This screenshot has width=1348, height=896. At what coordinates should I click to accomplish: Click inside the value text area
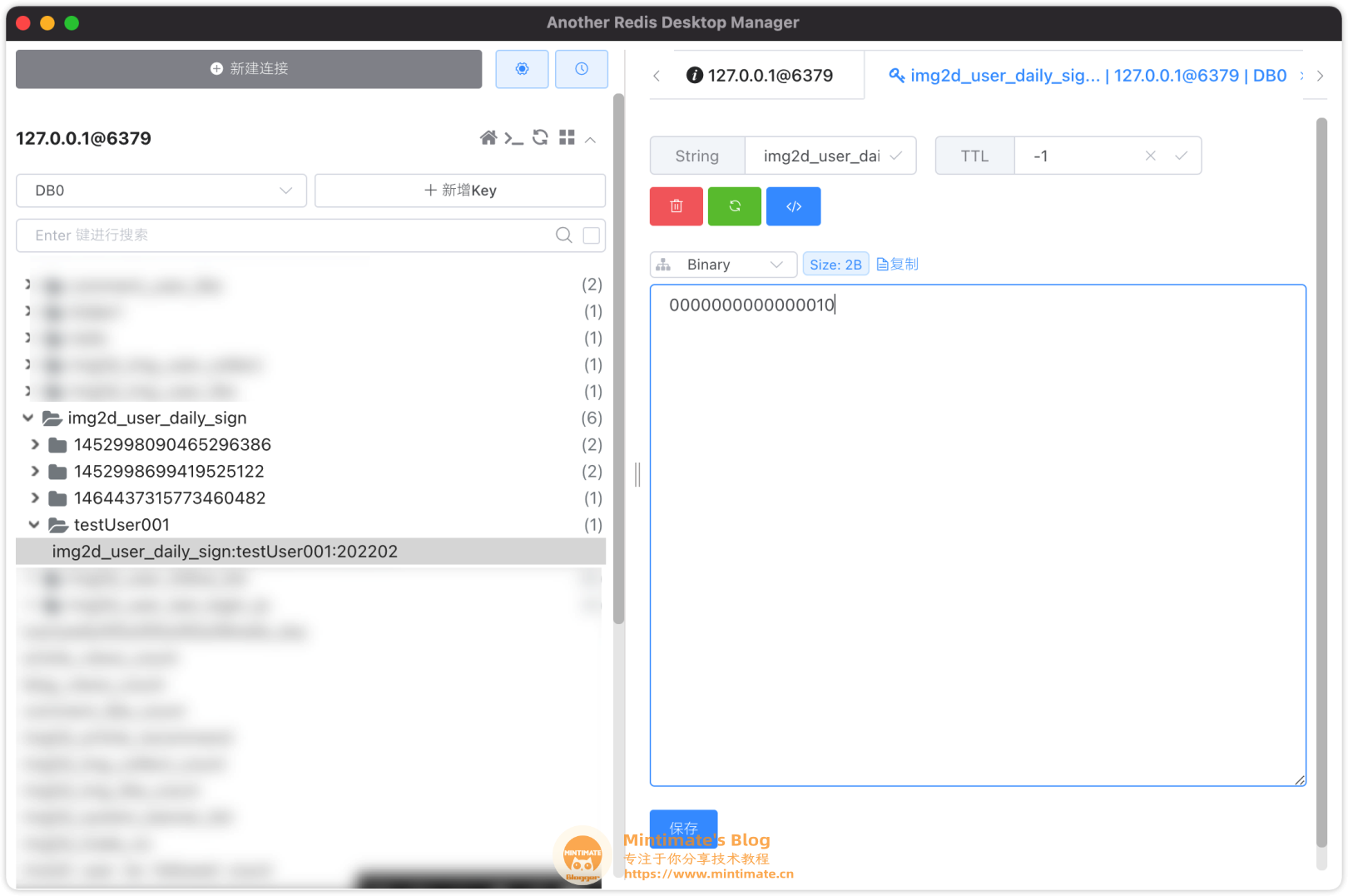click(978, 535)
